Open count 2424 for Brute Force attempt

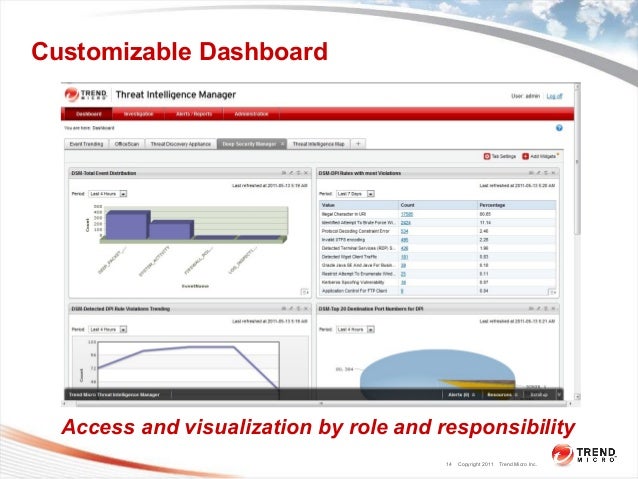(x=405, y=223)
